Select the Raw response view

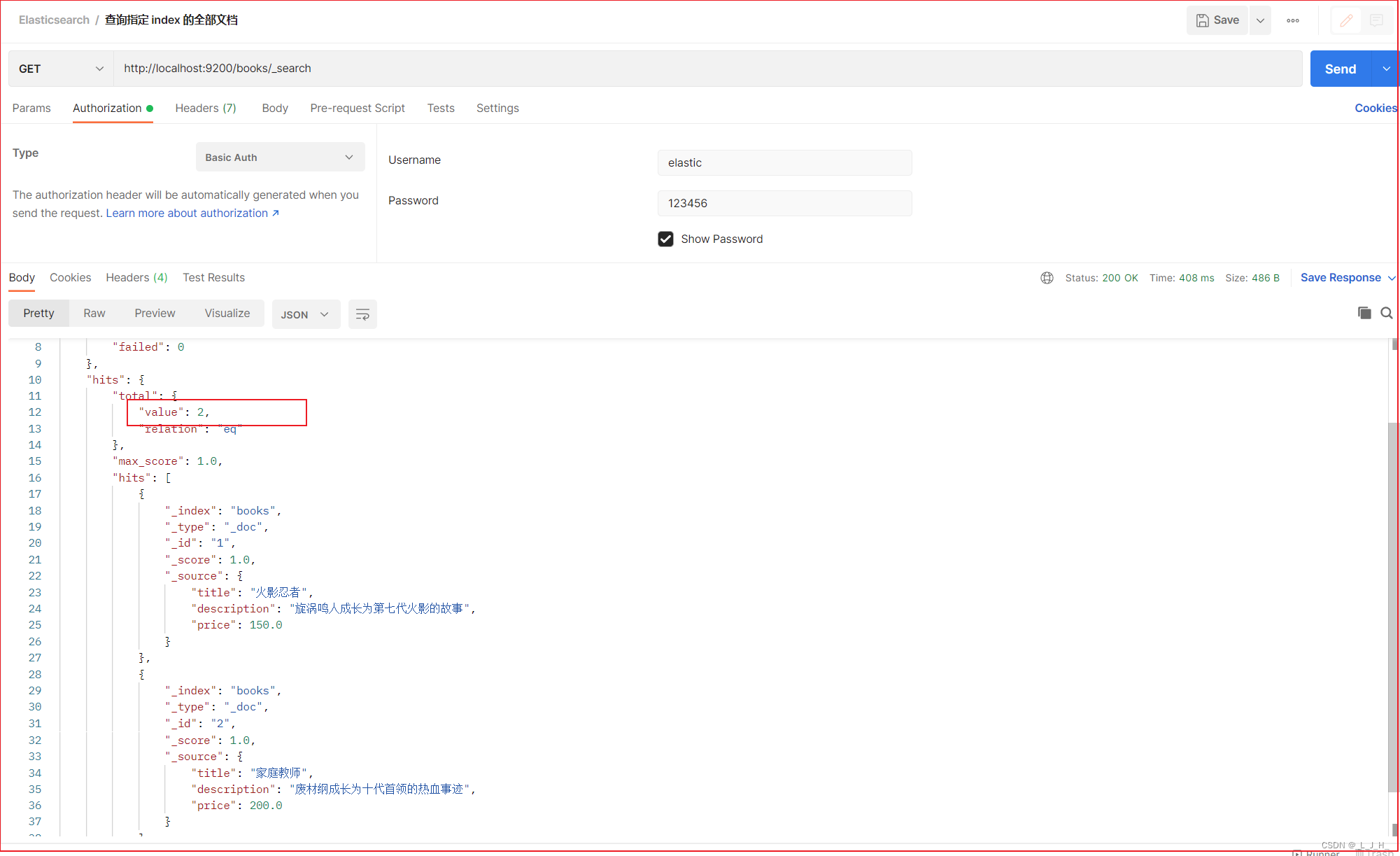(94, 314)
